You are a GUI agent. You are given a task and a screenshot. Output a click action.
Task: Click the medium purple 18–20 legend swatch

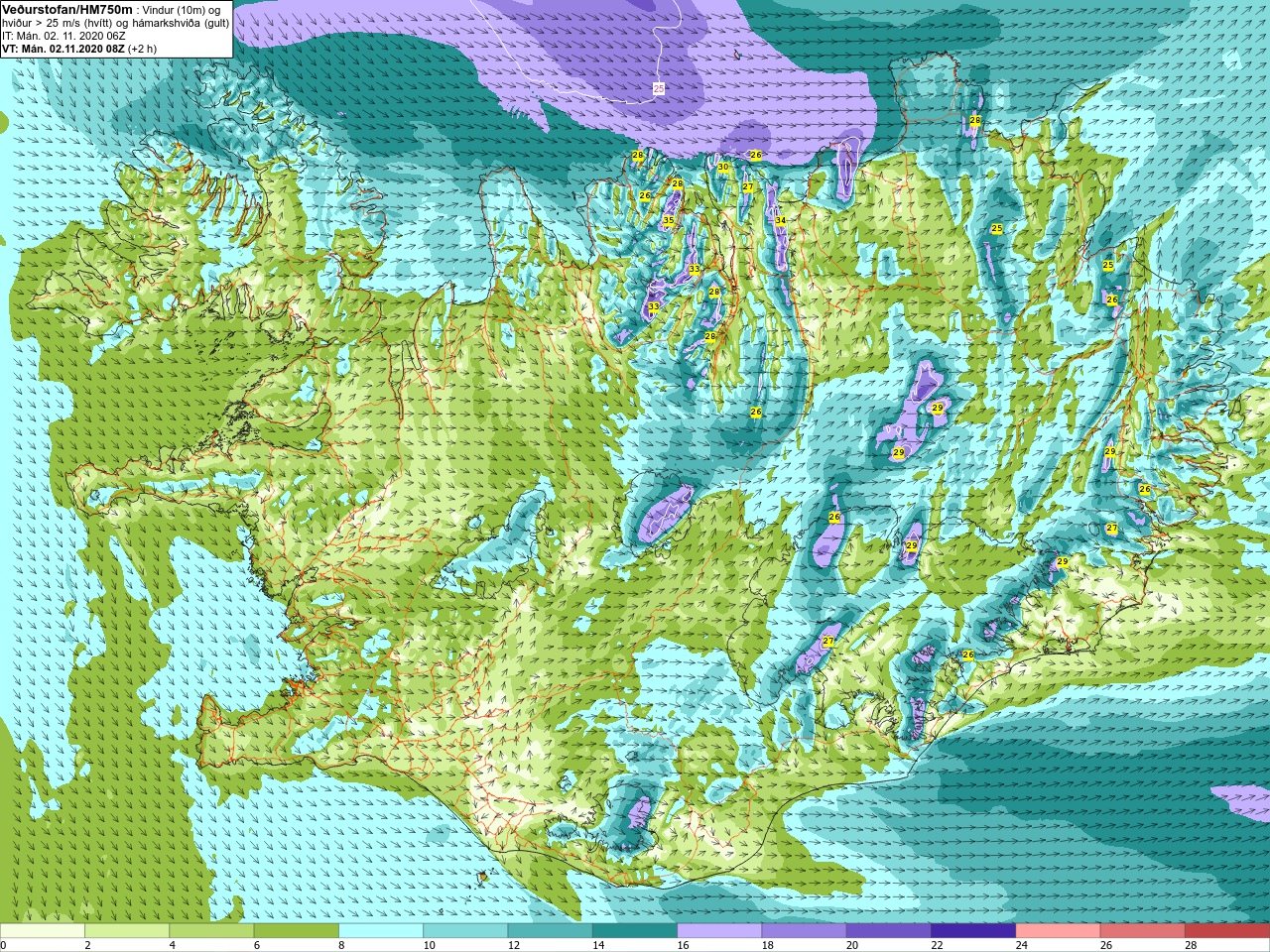pos(804,930)
